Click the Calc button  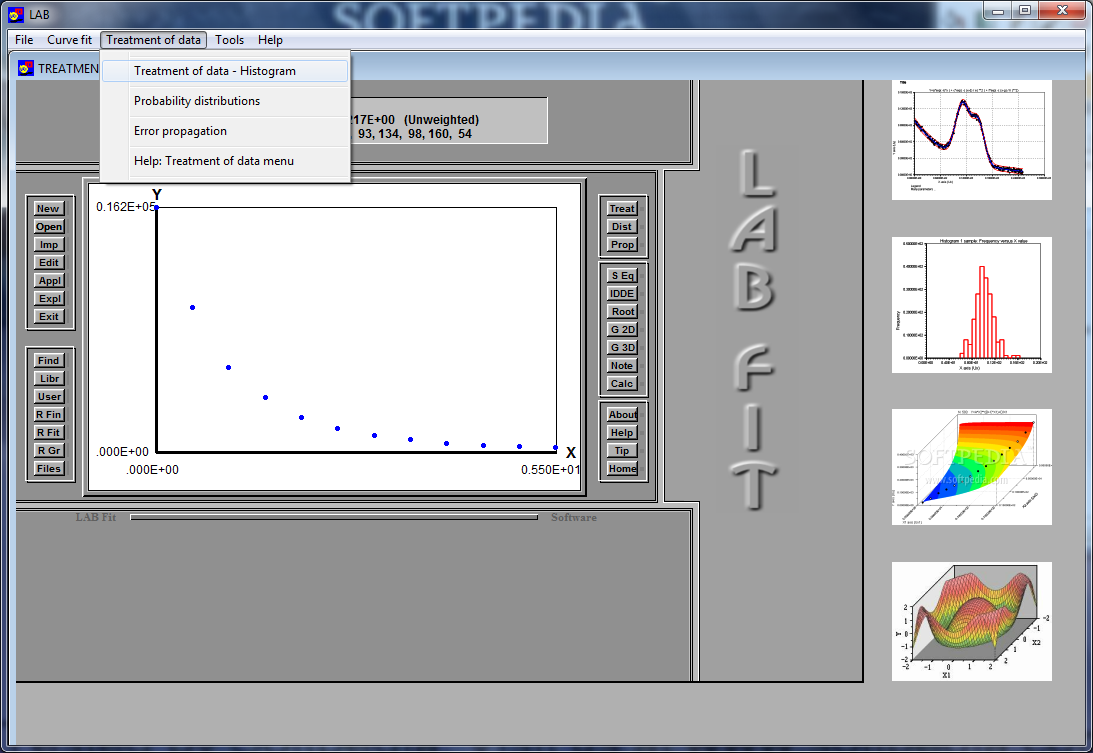[622, 384]
